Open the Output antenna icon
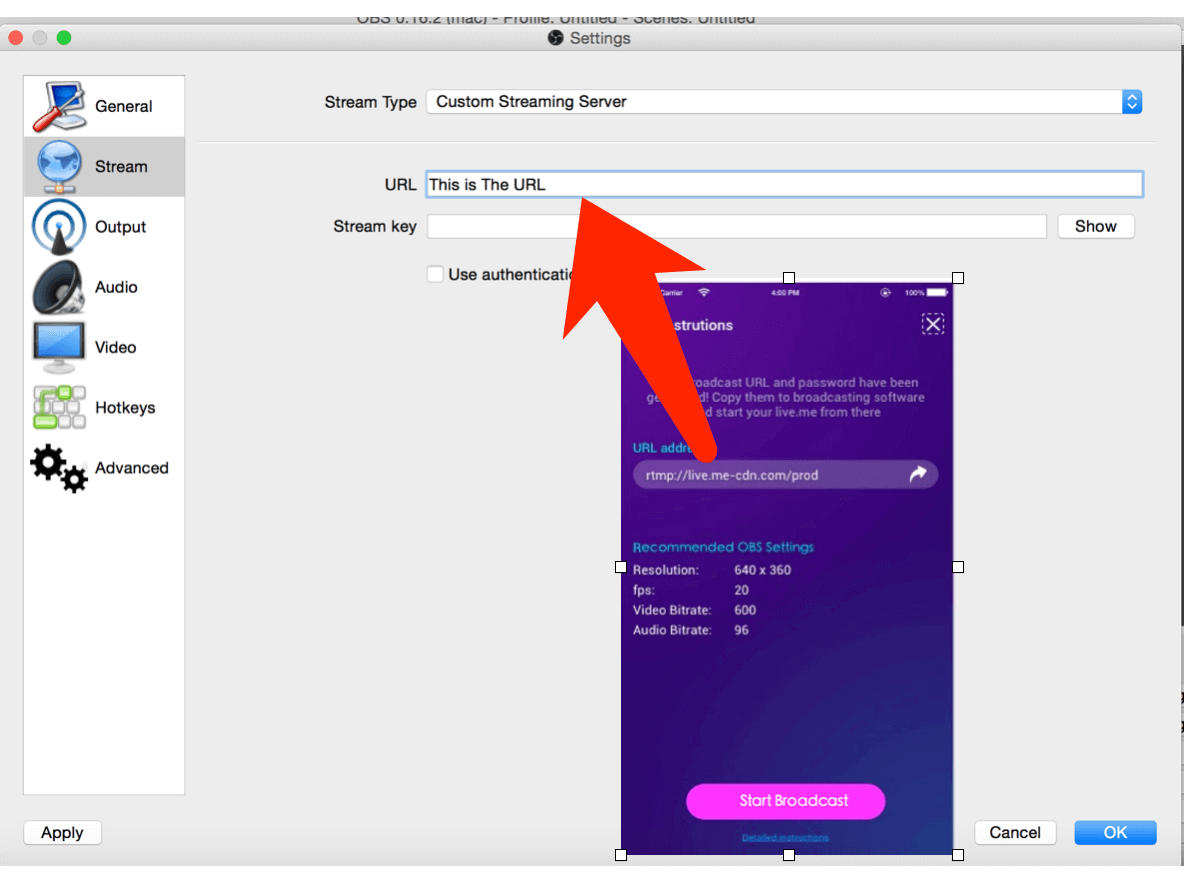The height and width of the screenshot is (880, 1184). [59, 227]
